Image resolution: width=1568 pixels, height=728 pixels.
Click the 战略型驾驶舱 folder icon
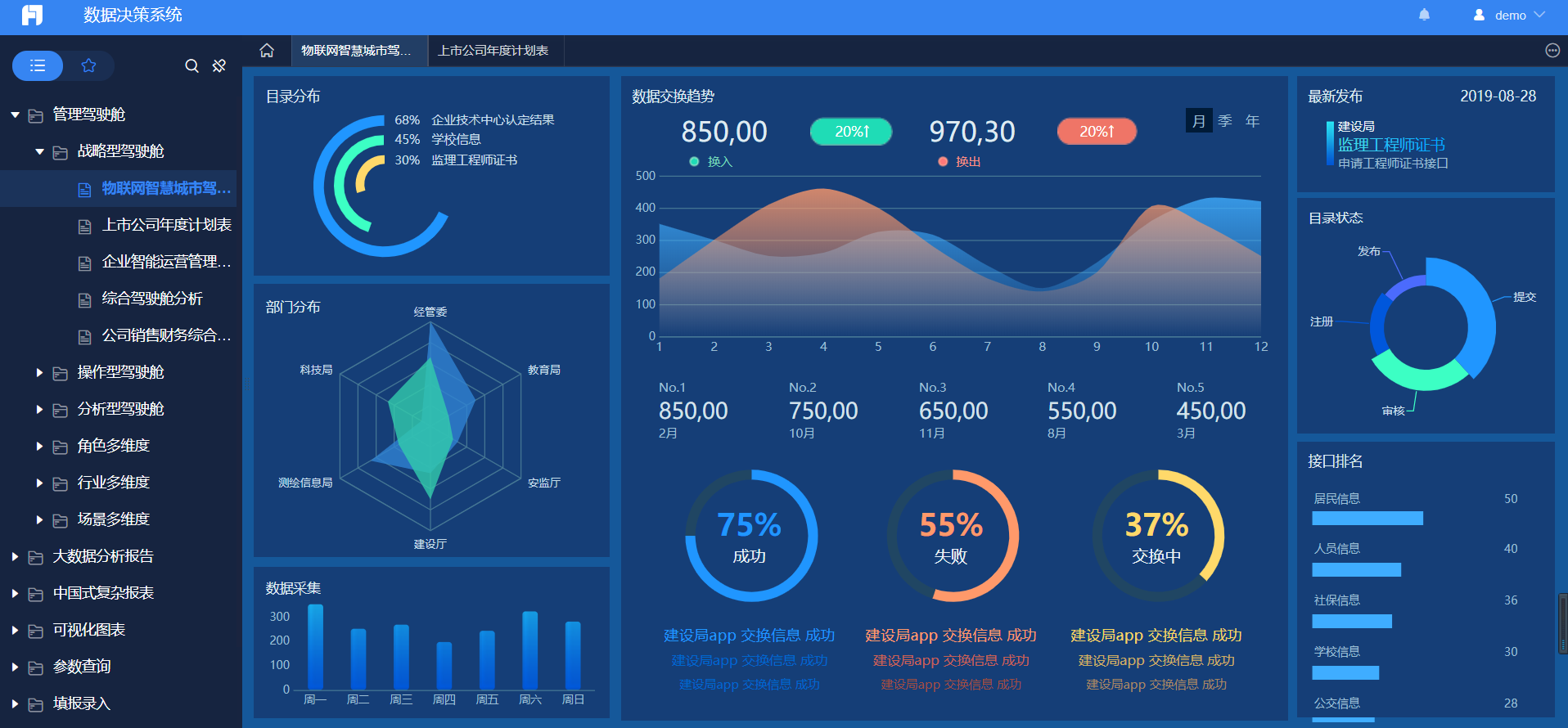[x=61, y=152]
